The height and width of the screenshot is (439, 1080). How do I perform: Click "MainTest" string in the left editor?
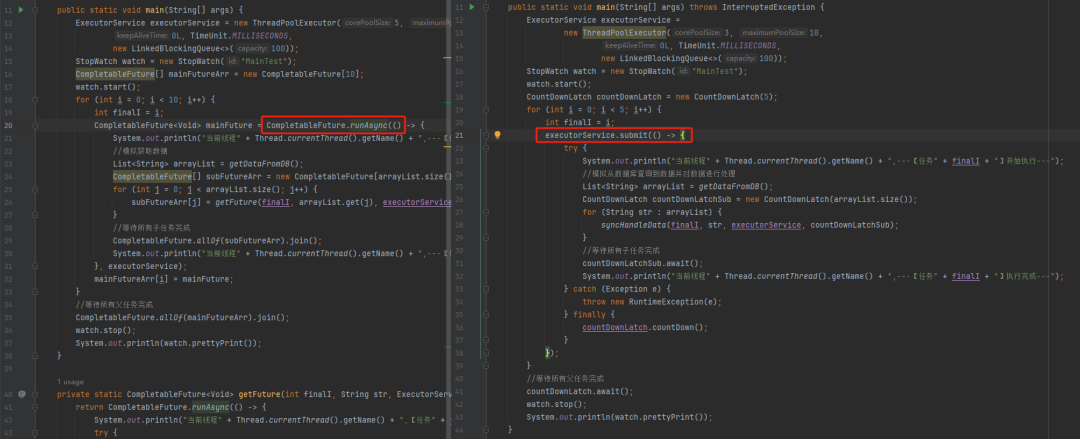coord(265,61)
